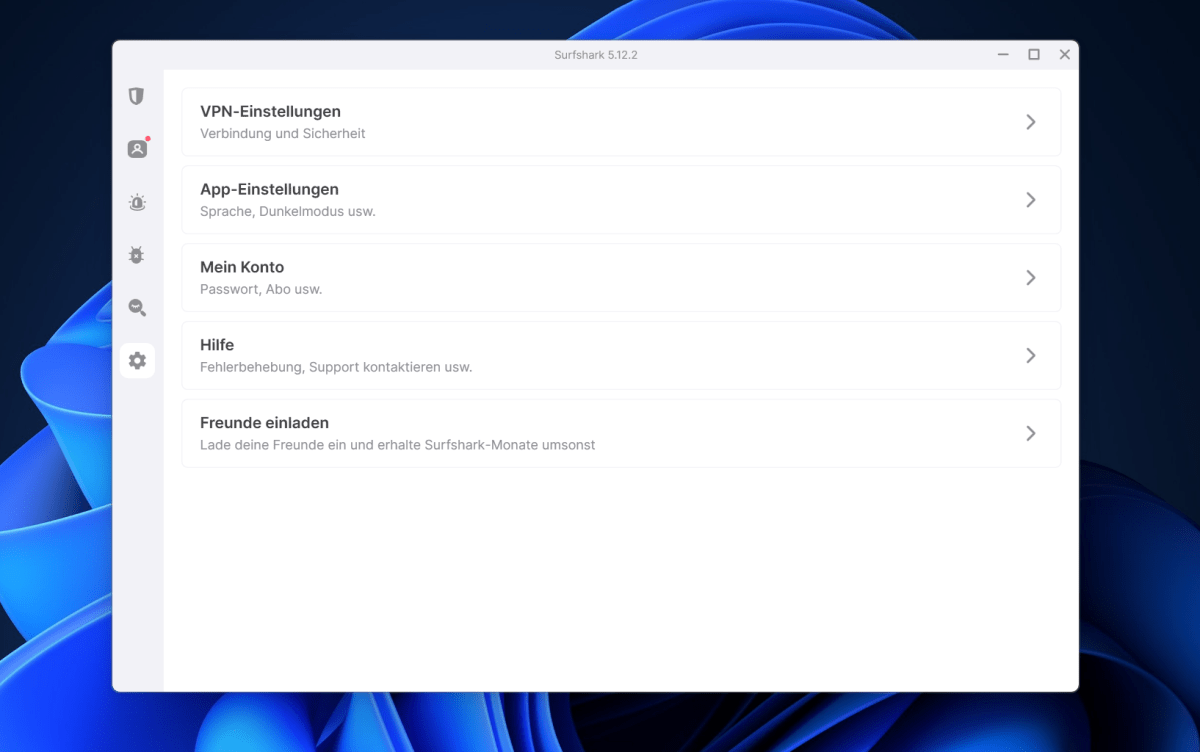Click the chevron arrow beside Hilfe
The image size is (1200, 752).
[1030, 356]
